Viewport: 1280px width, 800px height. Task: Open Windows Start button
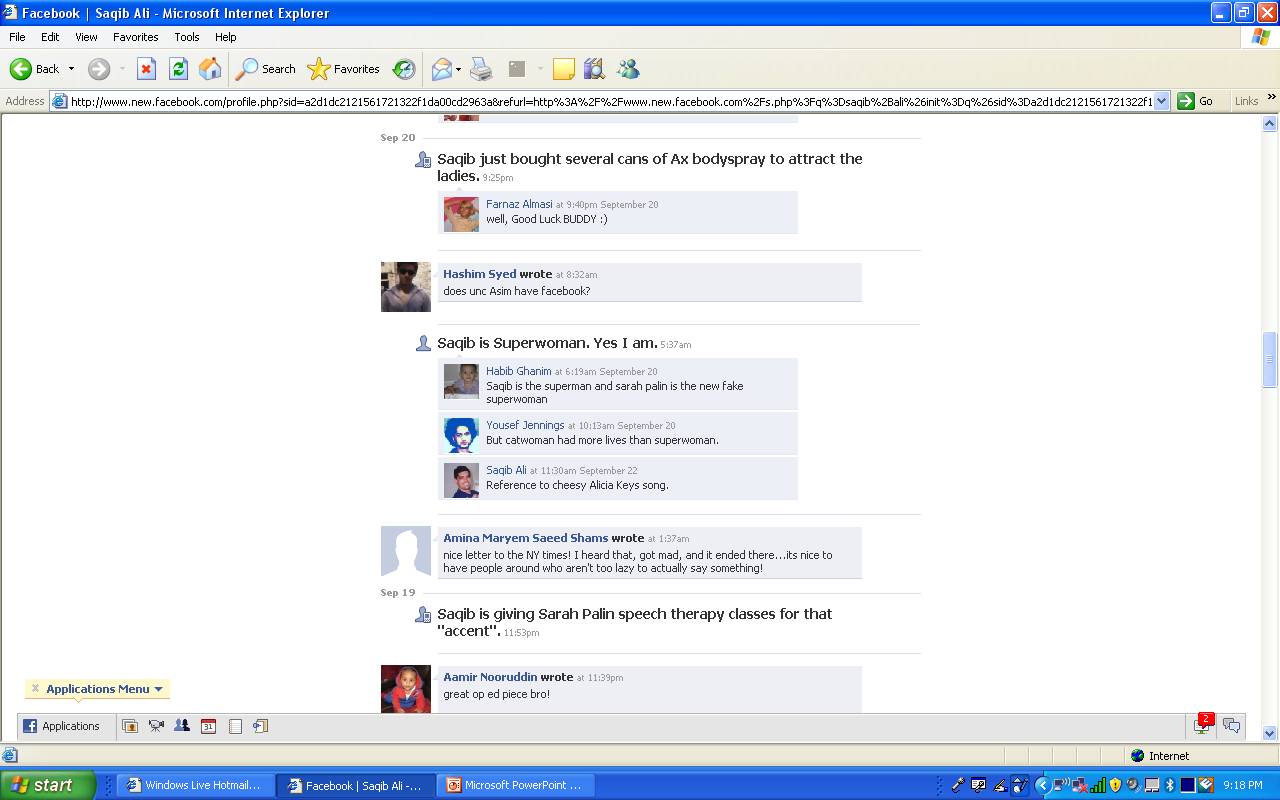pos(48,785)
